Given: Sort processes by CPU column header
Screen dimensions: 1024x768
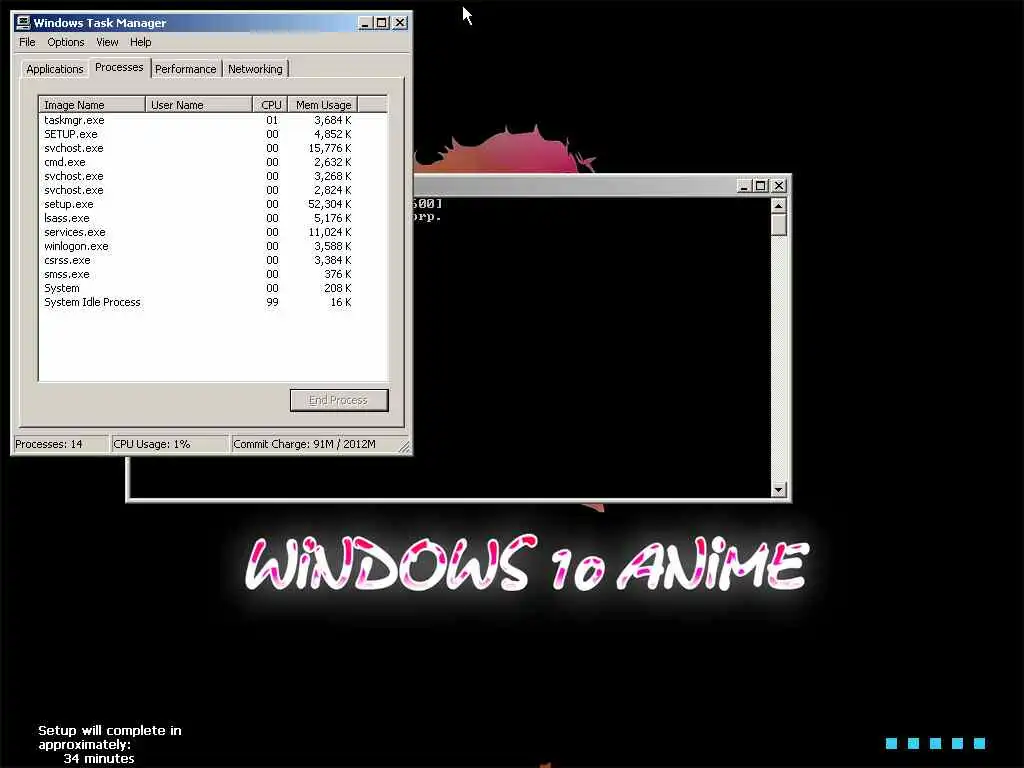Looking at the screenshot, I should (270, 105).
